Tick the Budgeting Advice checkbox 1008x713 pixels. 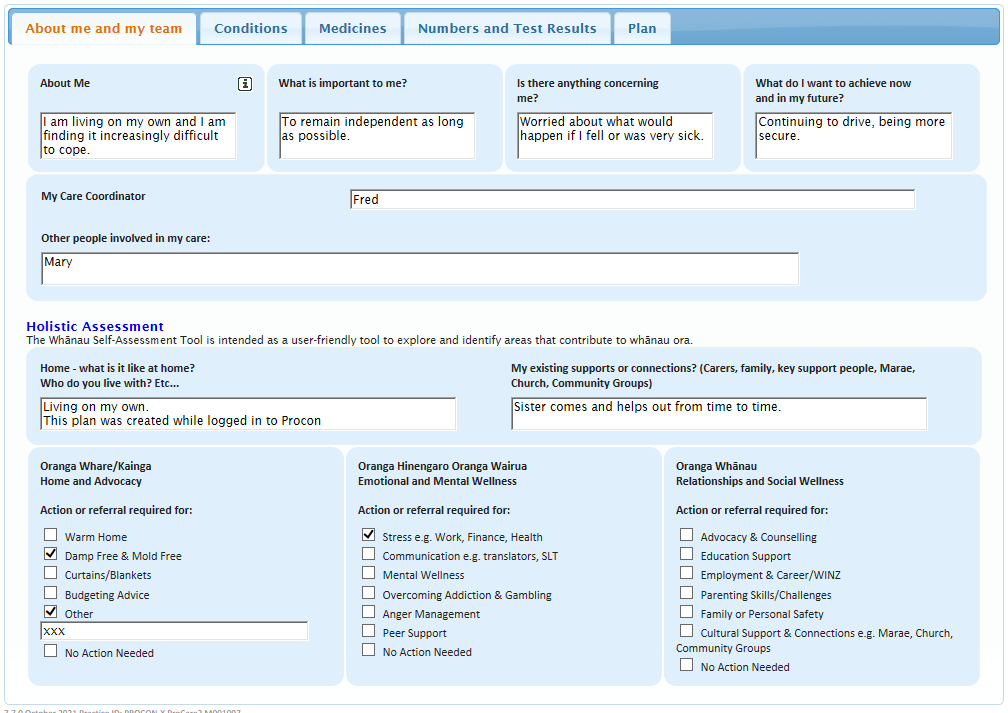(x=51, y=593)
